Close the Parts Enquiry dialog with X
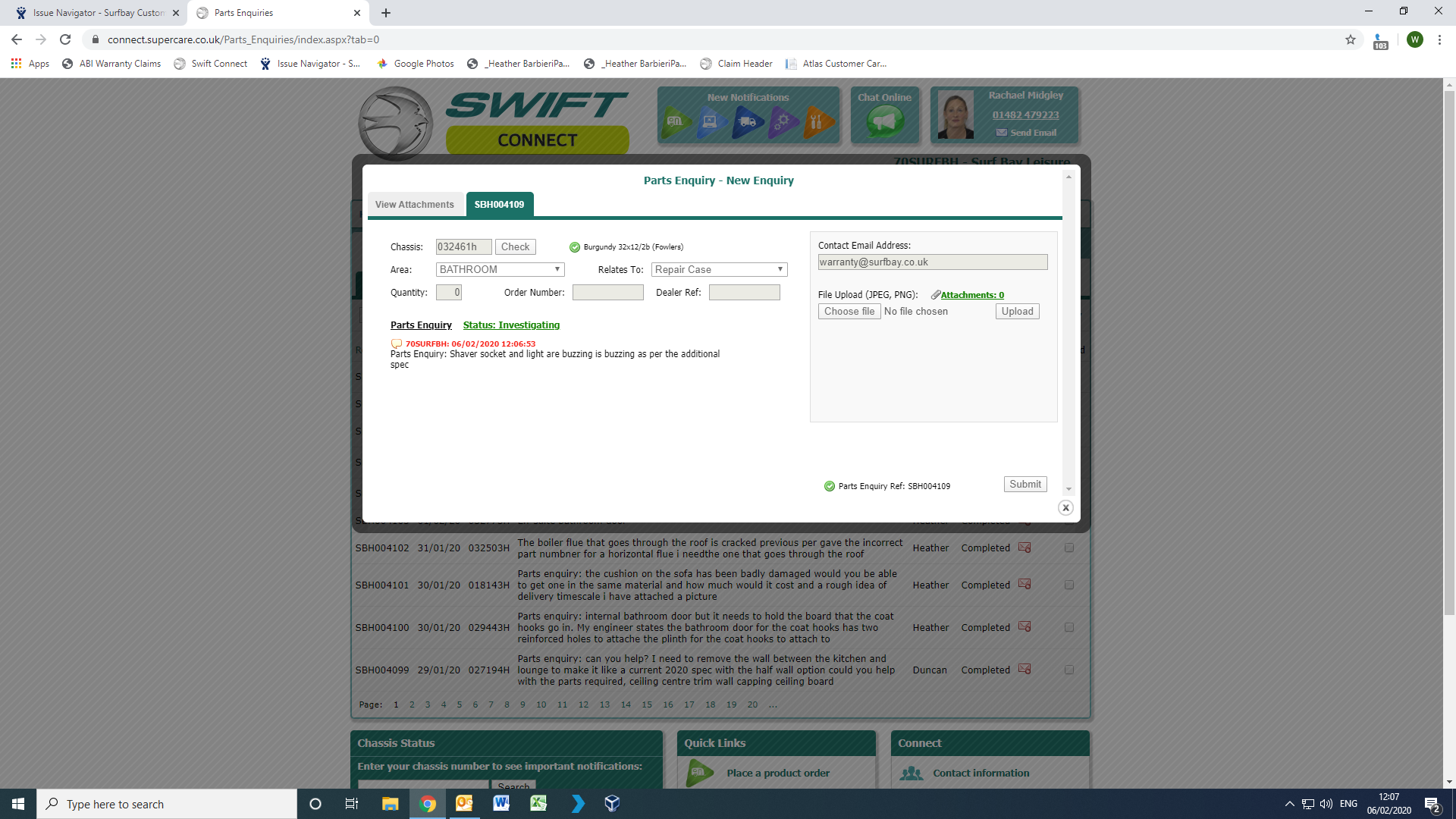 coord(1065,508)
